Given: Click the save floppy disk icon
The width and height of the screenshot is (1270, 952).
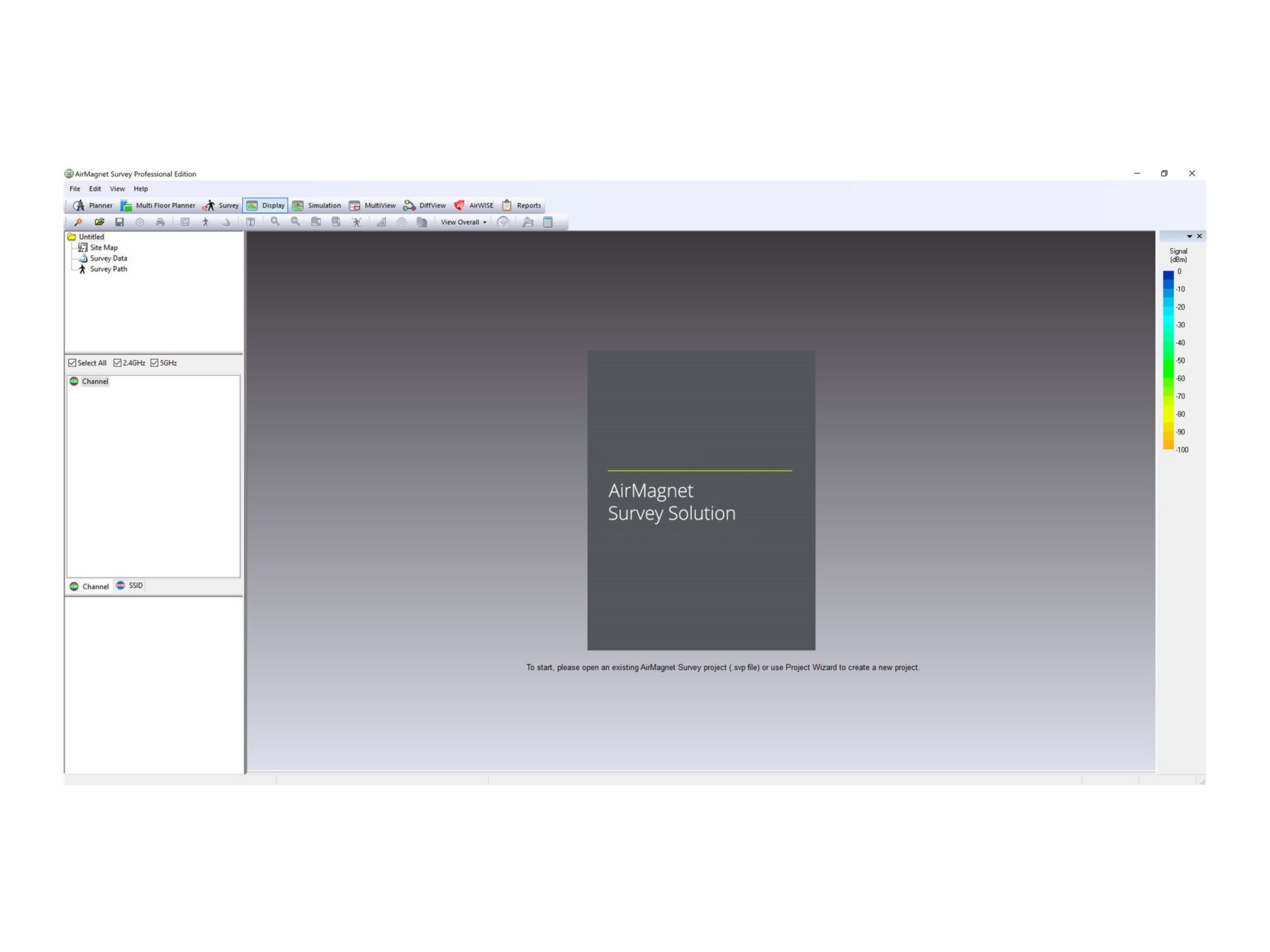Looking at the screenshot, I should 120,222.
